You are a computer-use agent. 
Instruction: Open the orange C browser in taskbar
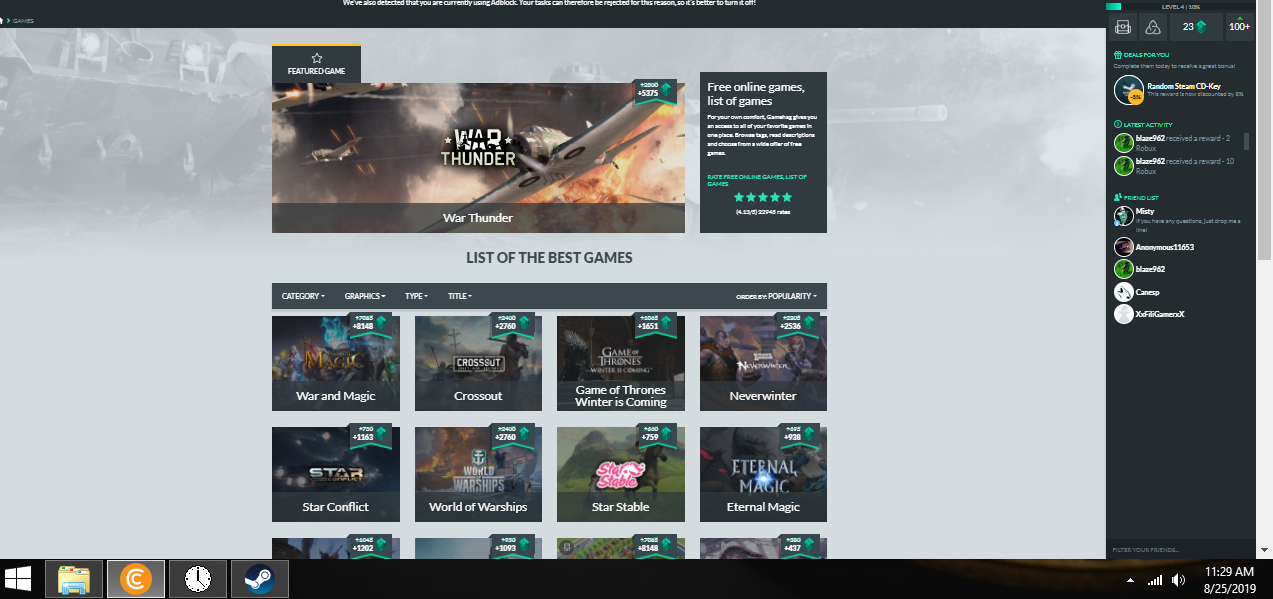[x=134, y=579]
